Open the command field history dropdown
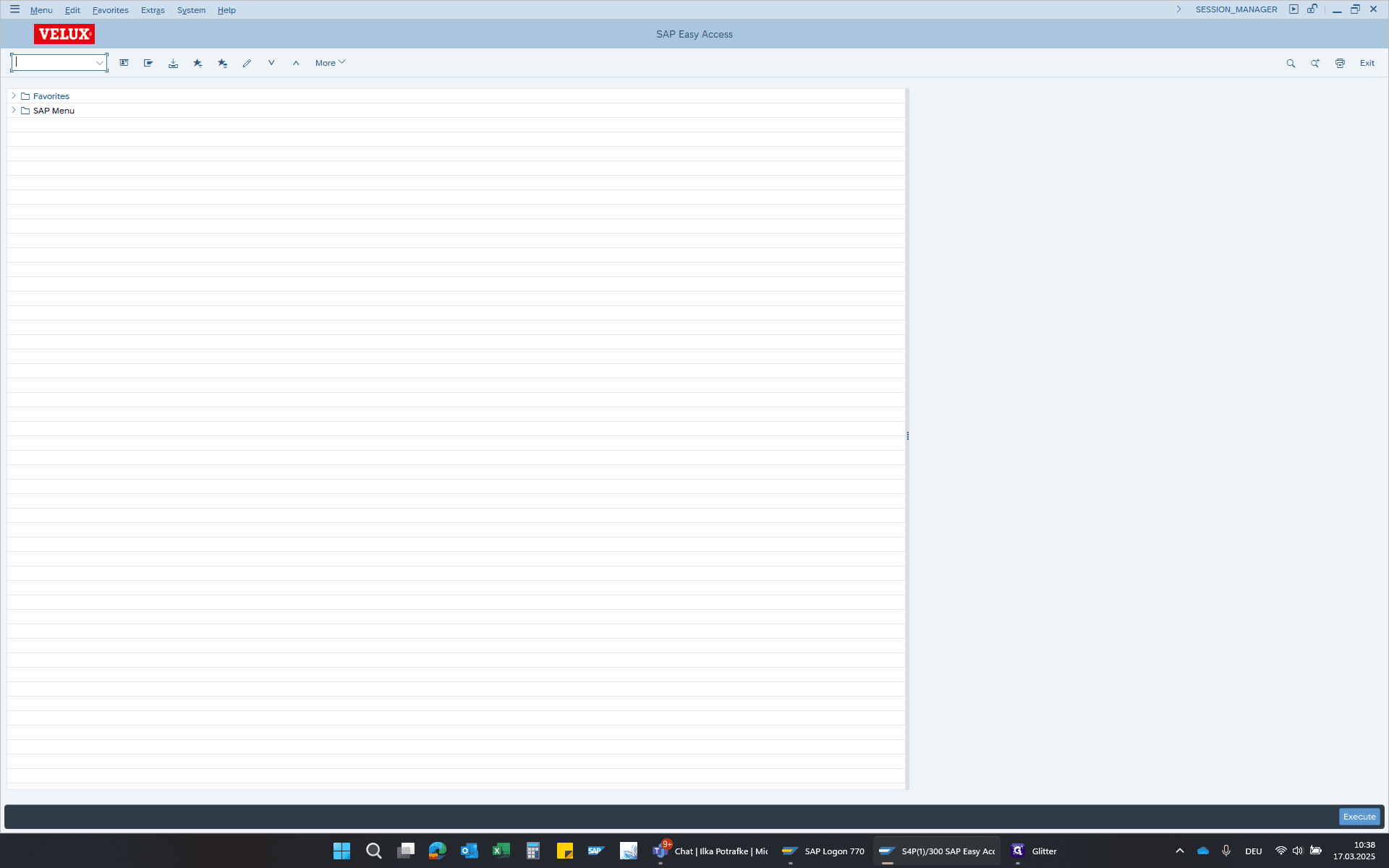This screenshot has width=1389, height=868. (x=100, y=63)
